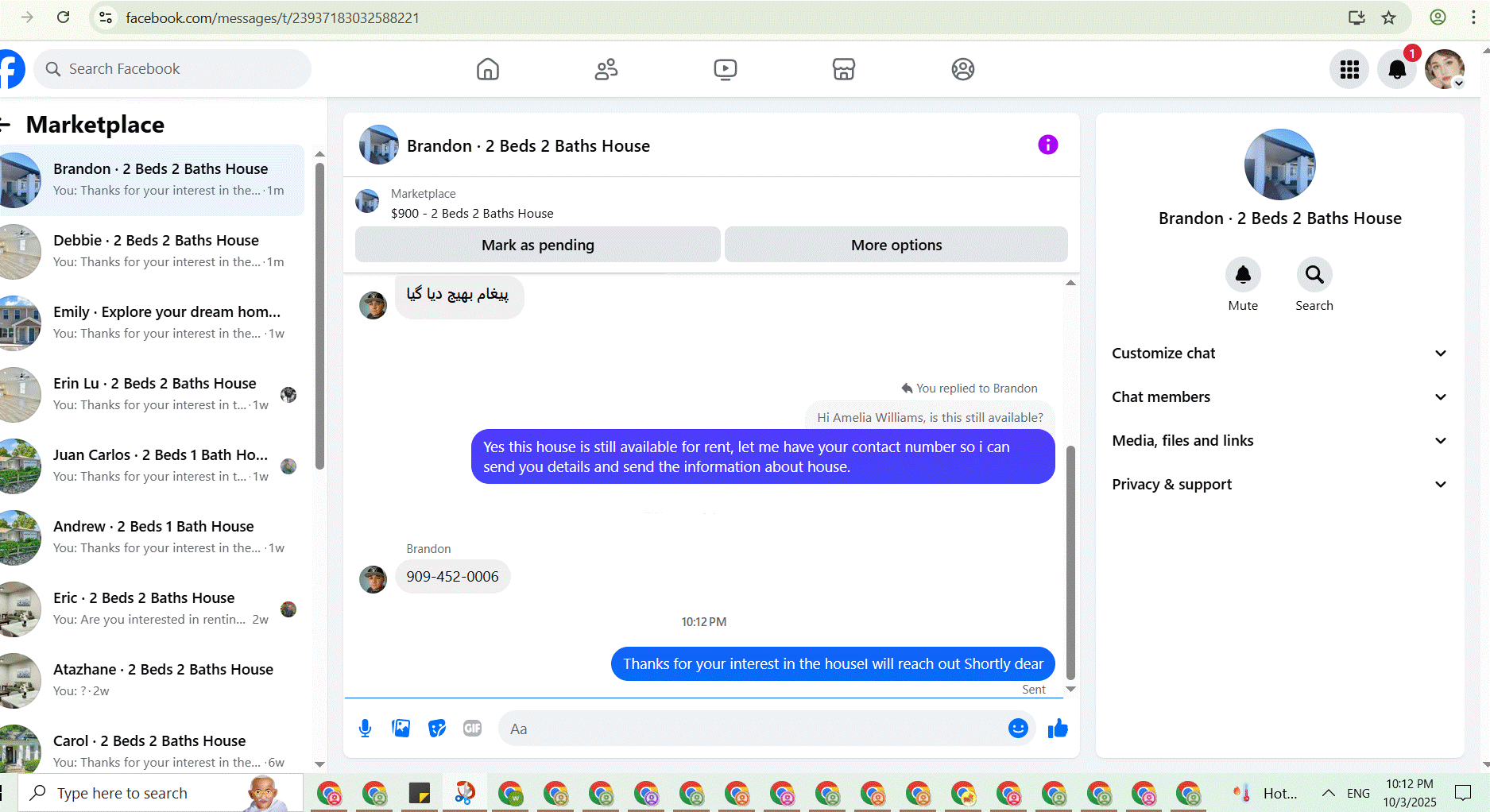
Task: Open Erin Lu's 2 Beds 2 Baths House chat
Action: tap(151, 395)
